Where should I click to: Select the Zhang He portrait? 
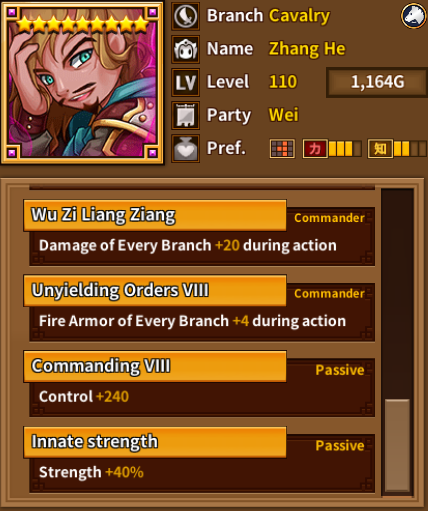coord(82,83)
